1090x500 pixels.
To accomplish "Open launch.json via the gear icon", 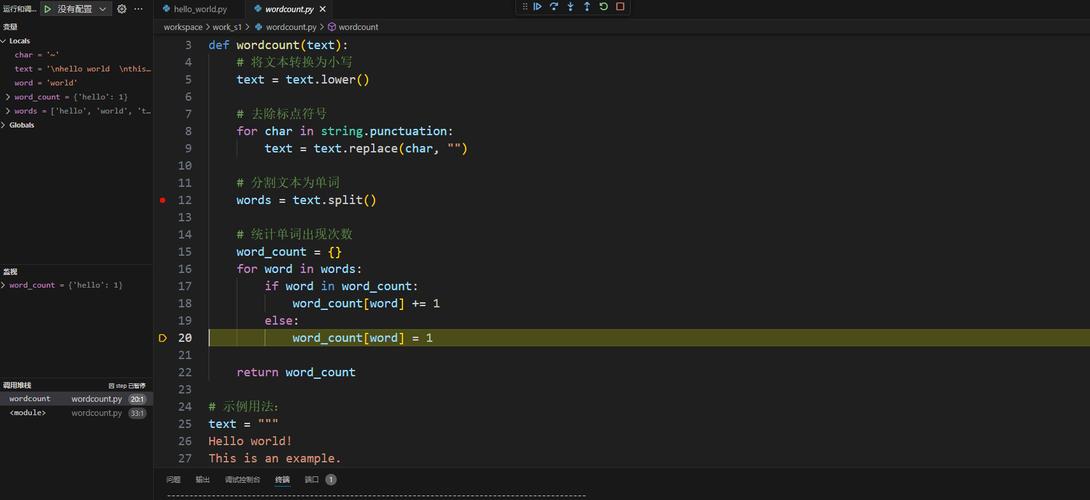I will pos(122,9).
